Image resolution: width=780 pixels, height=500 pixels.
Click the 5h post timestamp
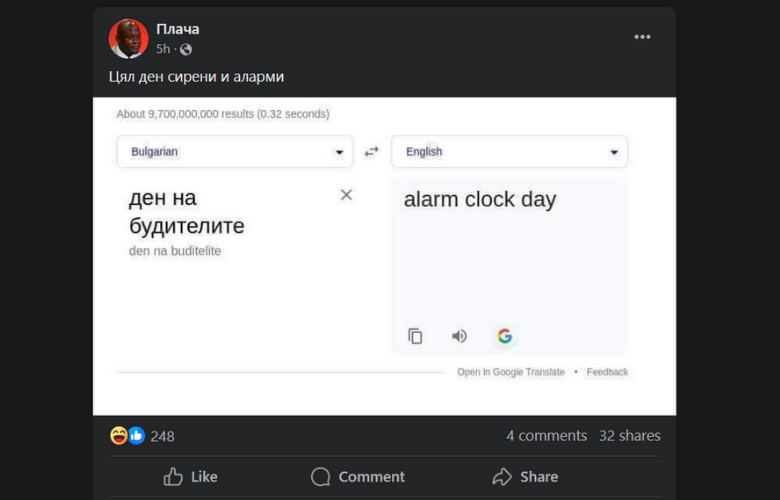pyautogui.click(x=163, y=49)
